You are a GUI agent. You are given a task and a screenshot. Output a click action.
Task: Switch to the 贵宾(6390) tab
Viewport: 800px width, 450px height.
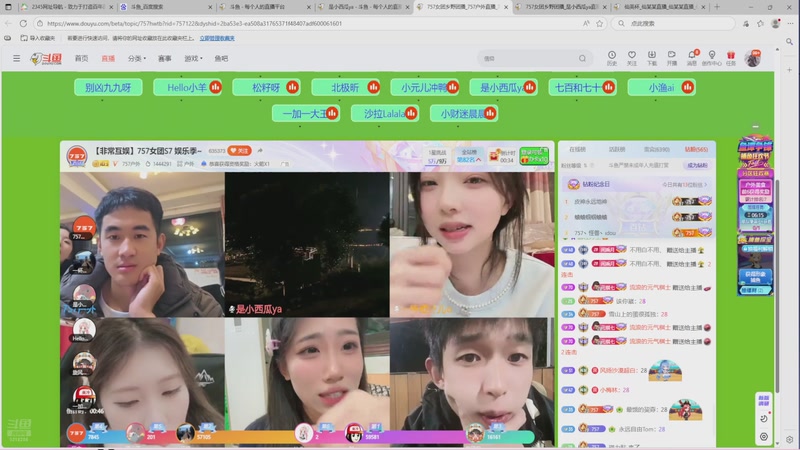coord(657,149)
